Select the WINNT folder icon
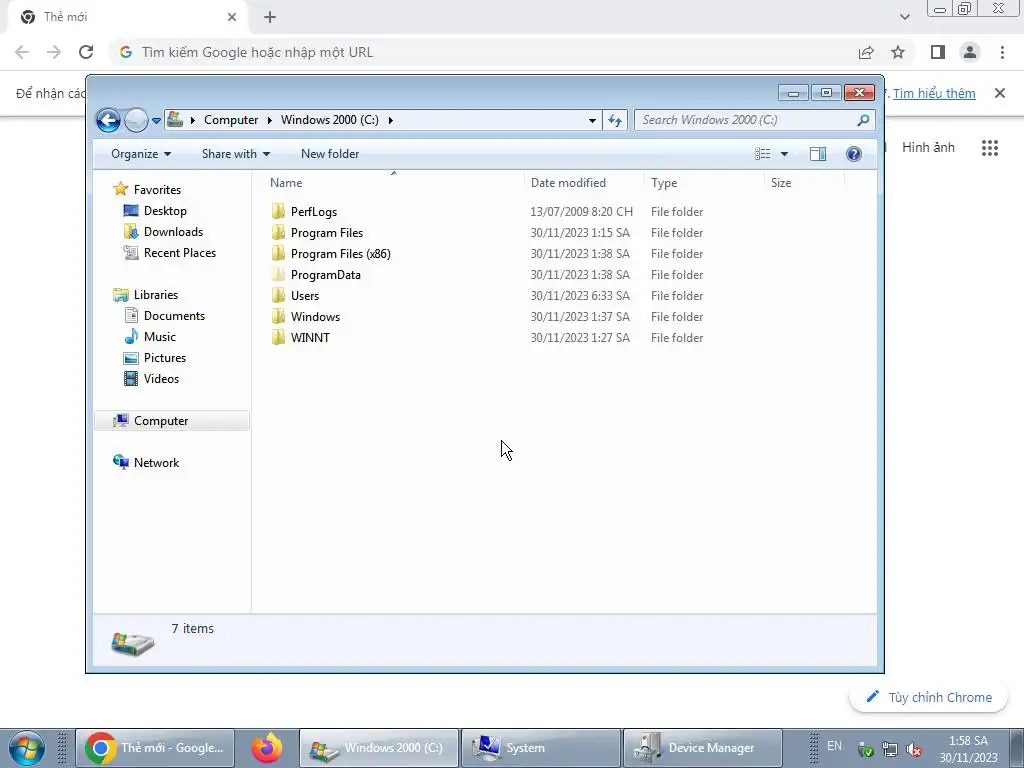The height and width of the screenshot is (768, 1024). point(278,338)
